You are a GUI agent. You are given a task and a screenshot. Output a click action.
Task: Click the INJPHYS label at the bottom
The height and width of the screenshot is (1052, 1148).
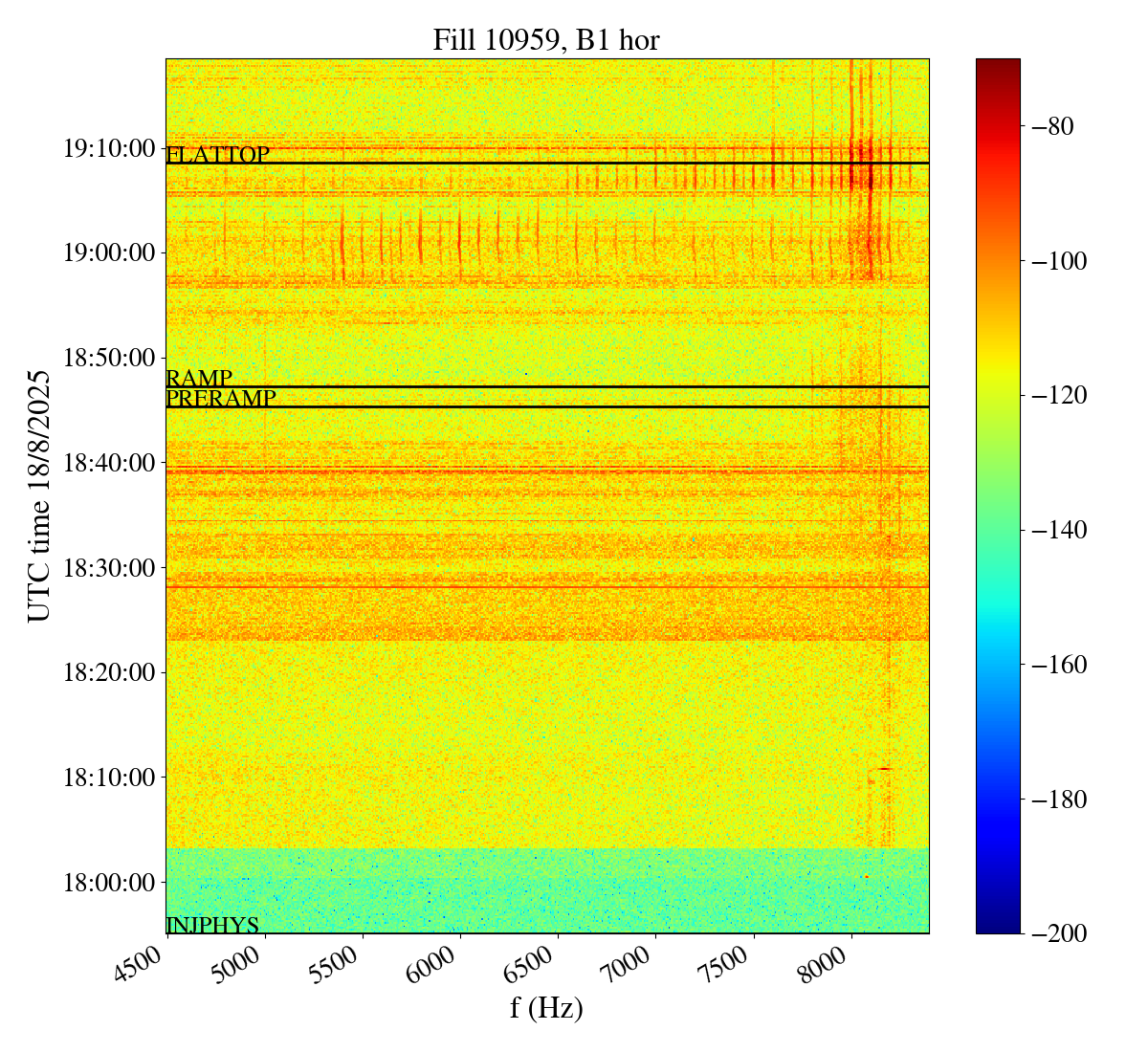tap(212, 925)
